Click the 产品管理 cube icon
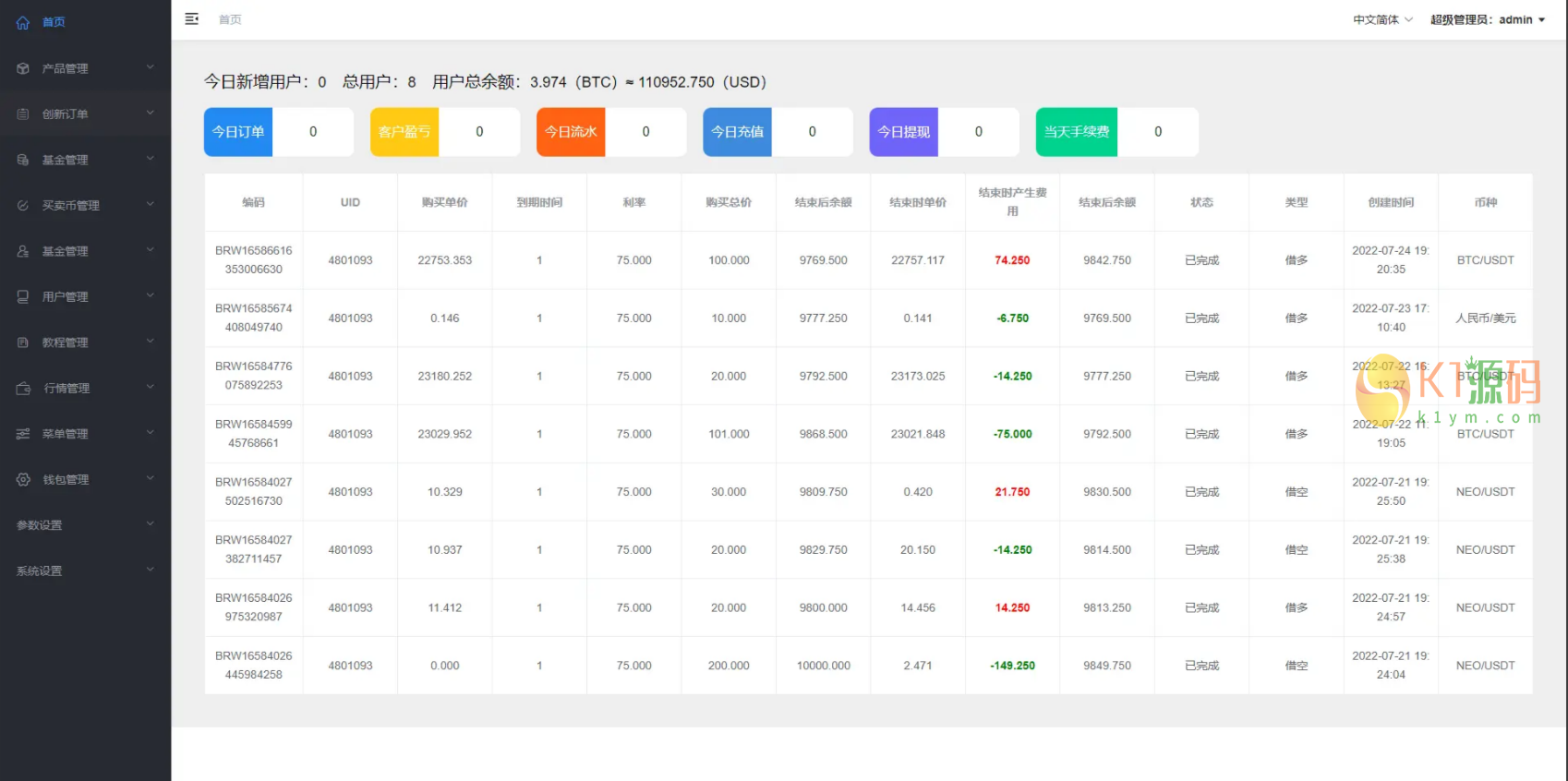This screenshot has height=781, width=1568. coord(23,68)
